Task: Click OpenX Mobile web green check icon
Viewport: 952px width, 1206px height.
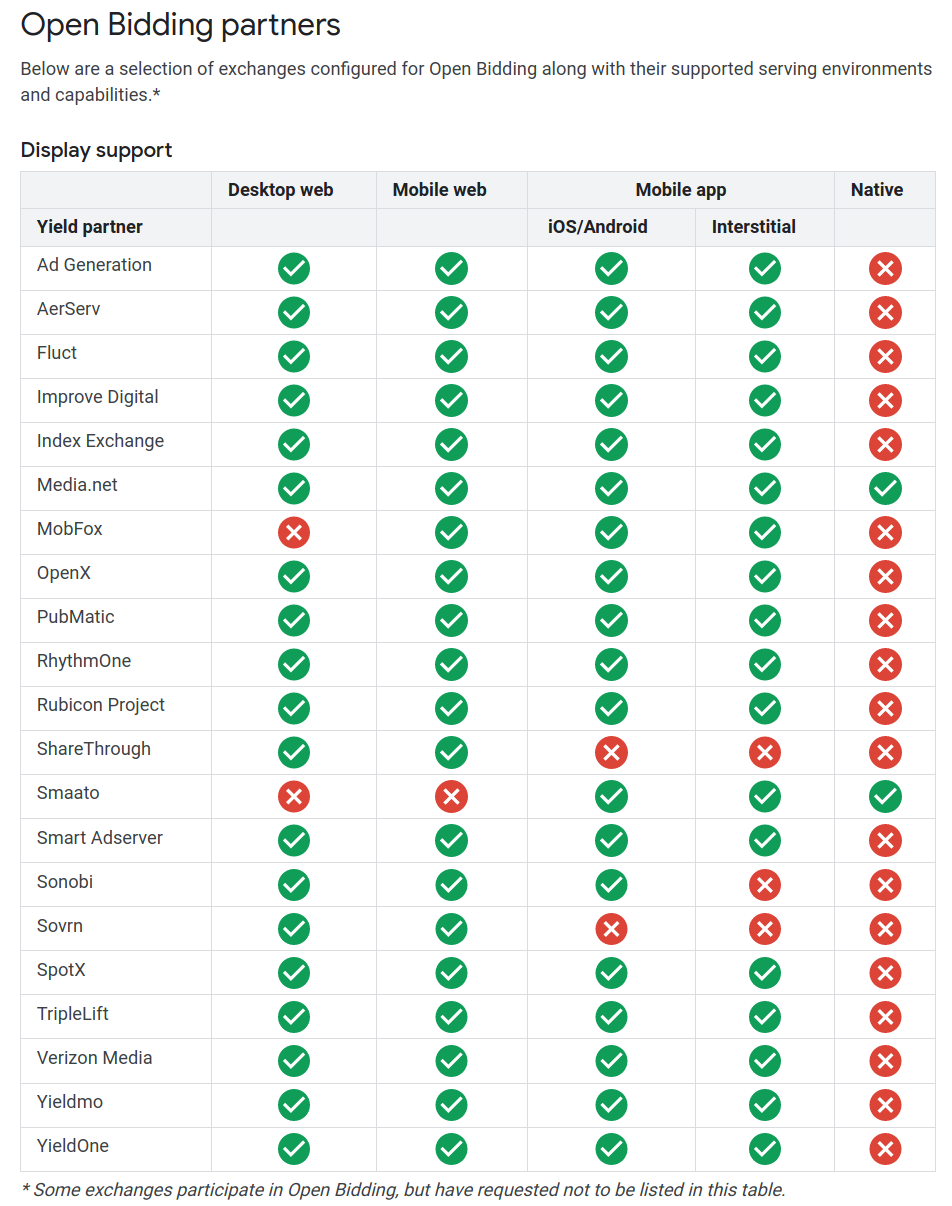Action: point(451,577)
